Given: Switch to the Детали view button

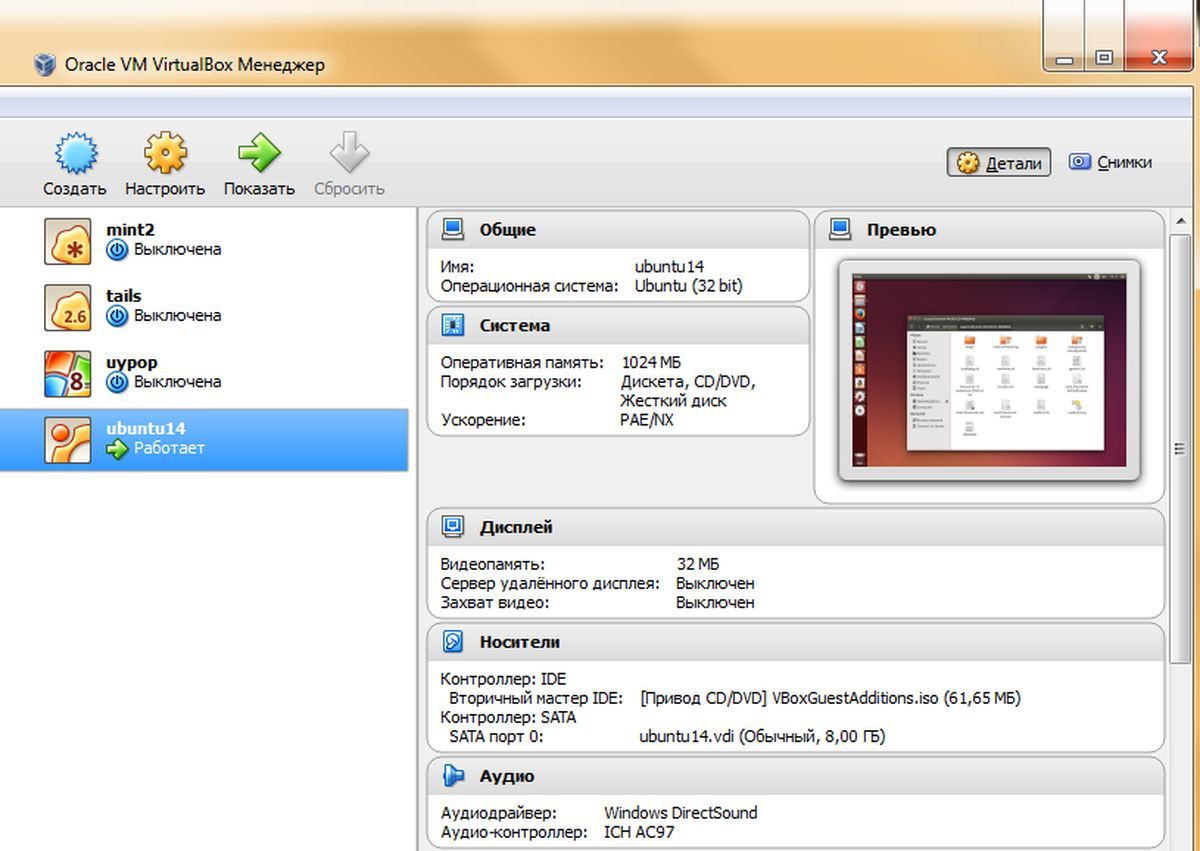Looking at the screenshot, I should coord(999,163).
